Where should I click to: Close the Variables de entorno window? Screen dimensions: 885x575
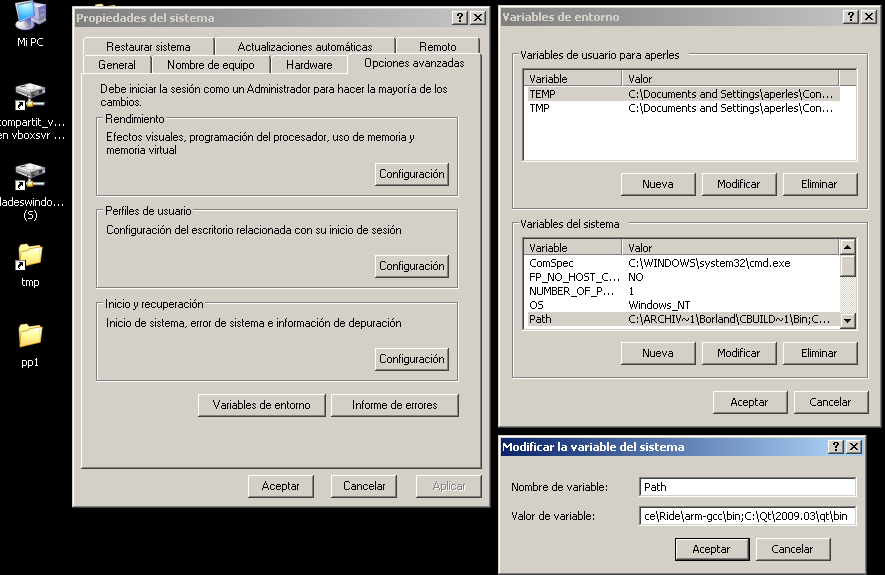point(869,17)
